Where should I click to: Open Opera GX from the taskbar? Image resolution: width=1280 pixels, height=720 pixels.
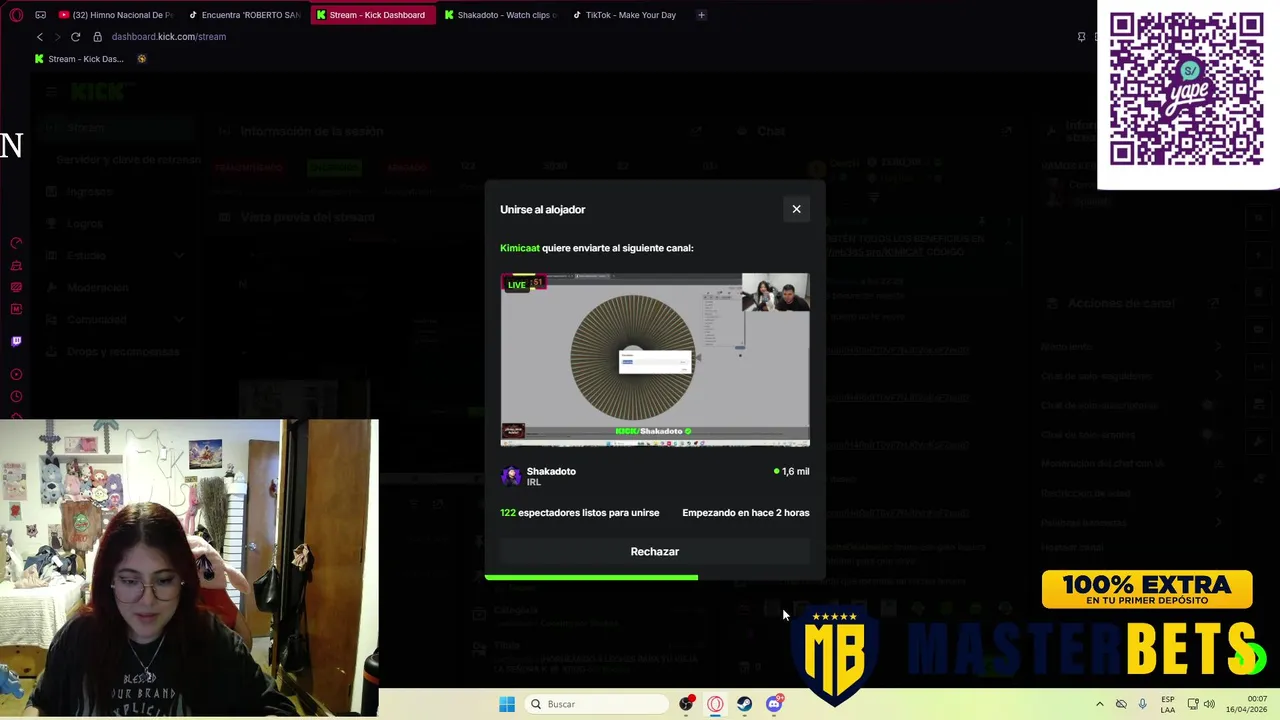pyautogui.click(x=715, y=704)
